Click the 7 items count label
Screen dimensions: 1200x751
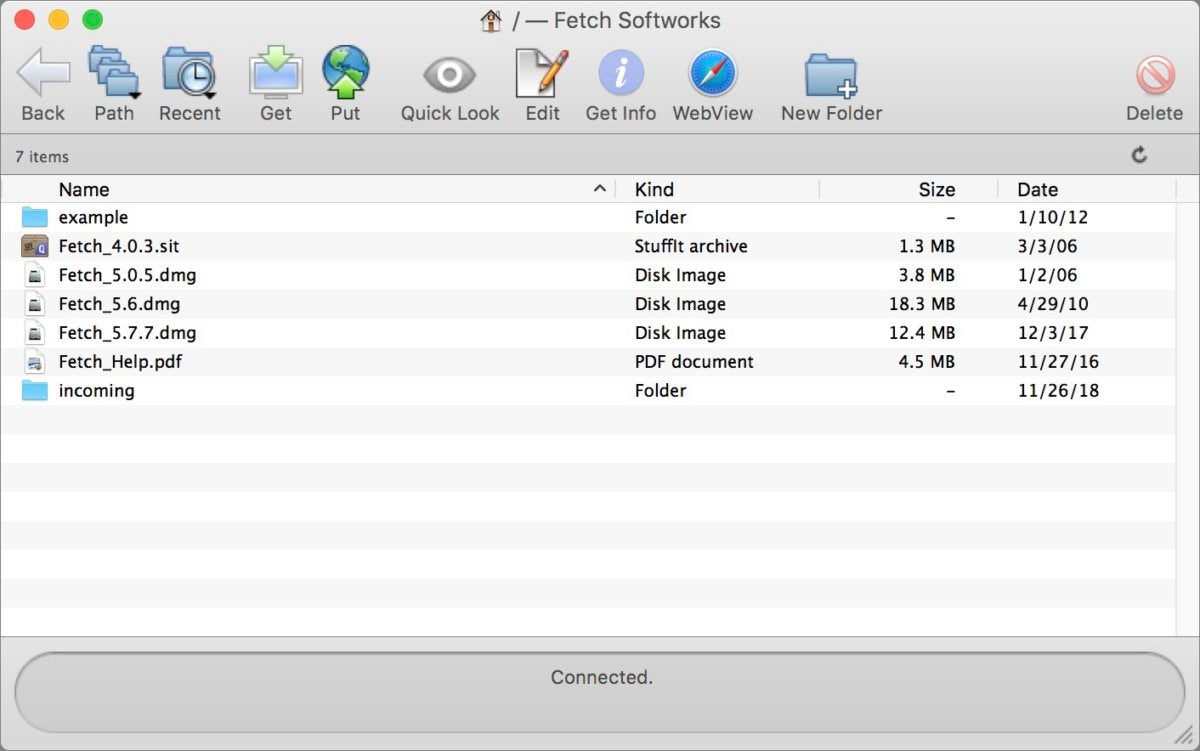pos(42,156)
